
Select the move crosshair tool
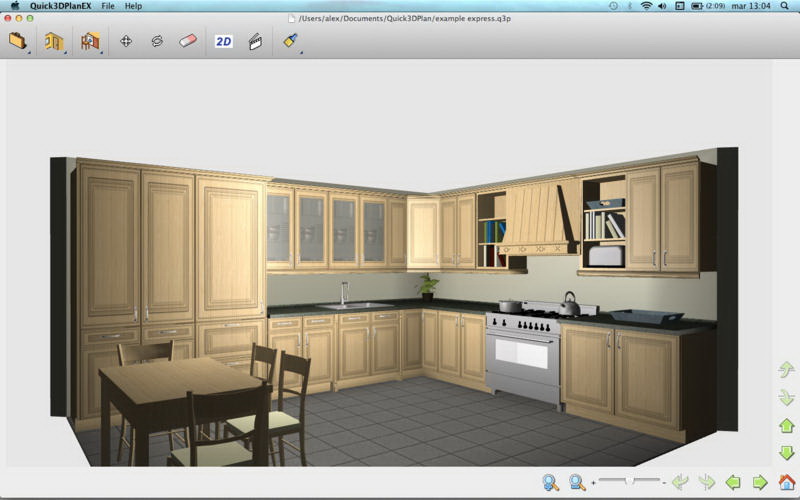pos(126,41)
